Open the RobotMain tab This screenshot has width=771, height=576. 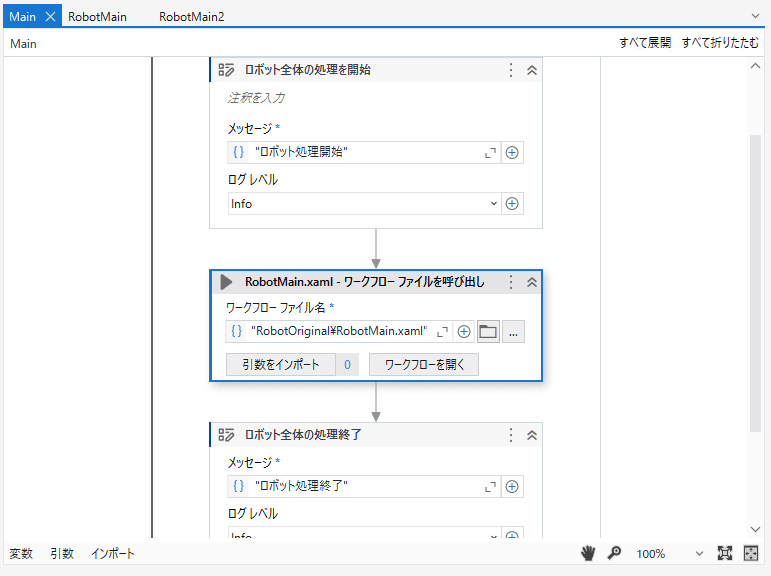click(97, 17)
